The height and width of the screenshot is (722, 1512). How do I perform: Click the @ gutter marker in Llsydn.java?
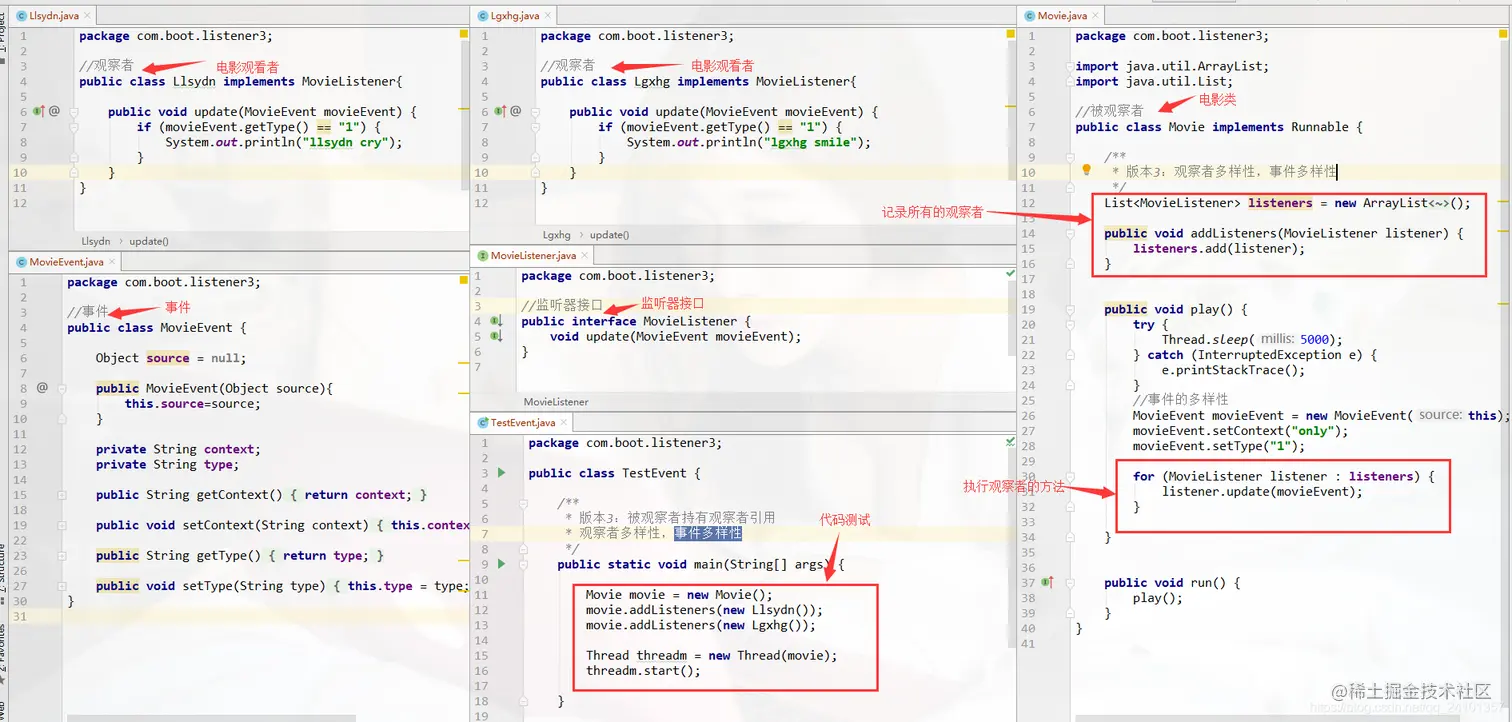click(x=54, y=112)
